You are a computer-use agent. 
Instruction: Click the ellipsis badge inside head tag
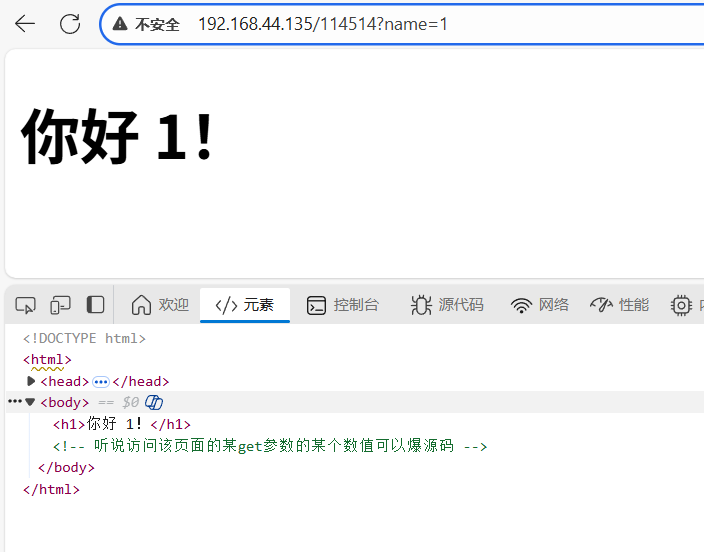[101, 382]
